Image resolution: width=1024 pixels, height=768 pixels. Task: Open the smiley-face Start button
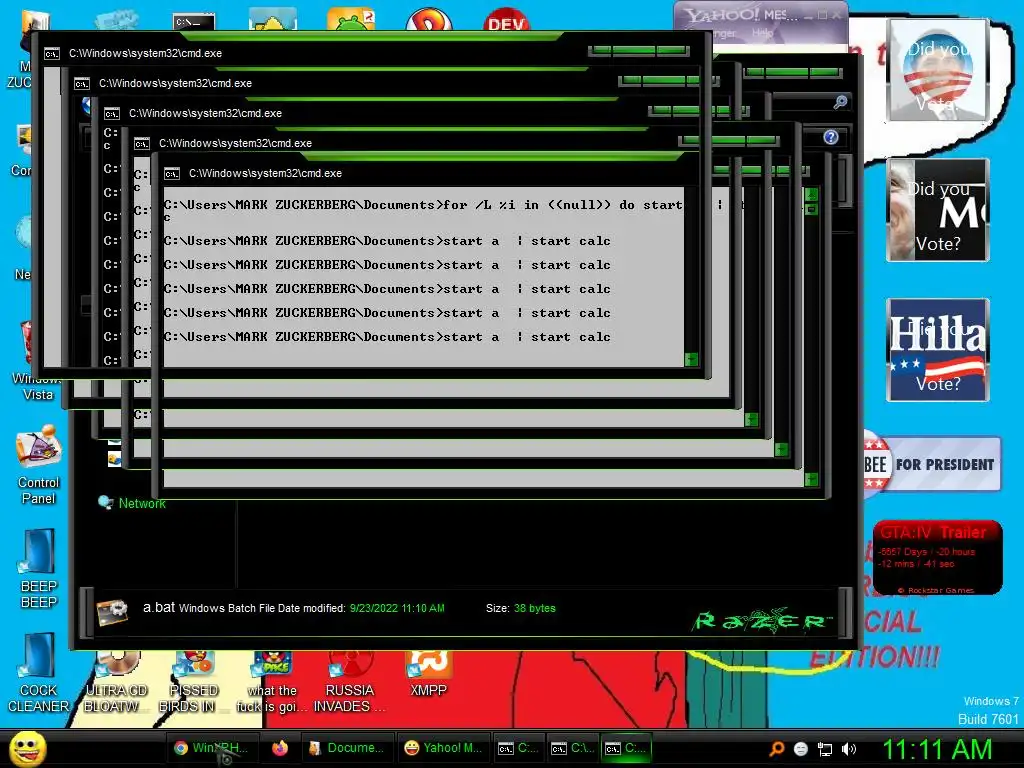pos(28,748)
